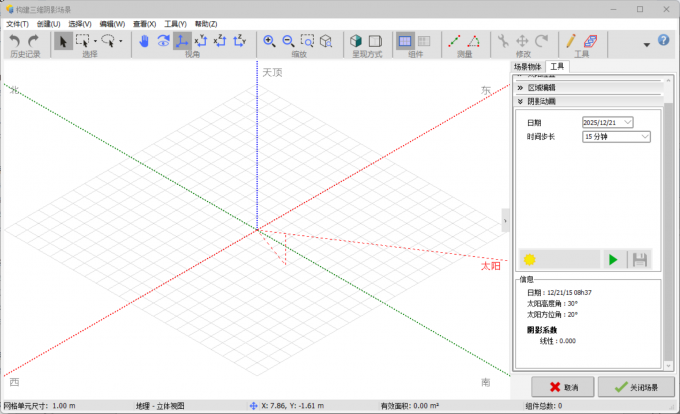Open the 时间步长 15 分钟 dropdown

[x=616, y=137]
